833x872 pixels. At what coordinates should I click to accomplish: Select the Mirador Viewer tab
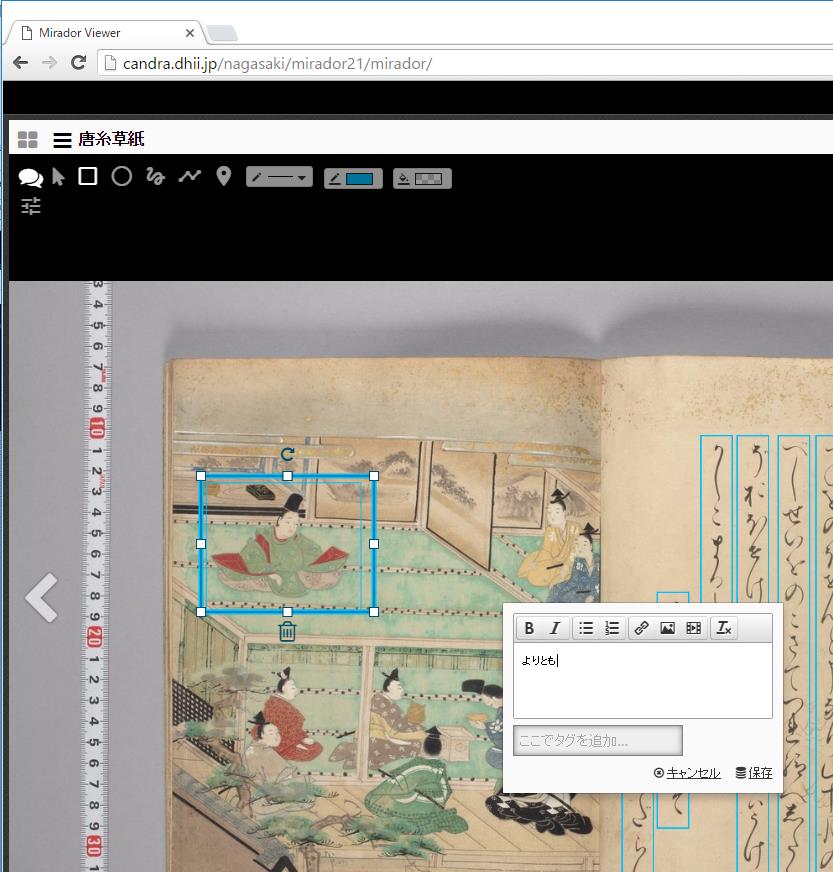point(106,33)
